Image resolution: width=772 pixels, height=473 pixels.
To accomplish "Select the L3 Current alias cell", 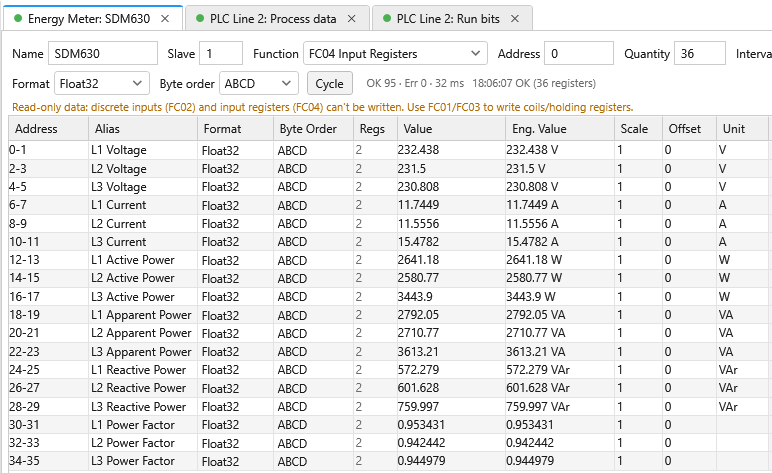I will 143,242.
